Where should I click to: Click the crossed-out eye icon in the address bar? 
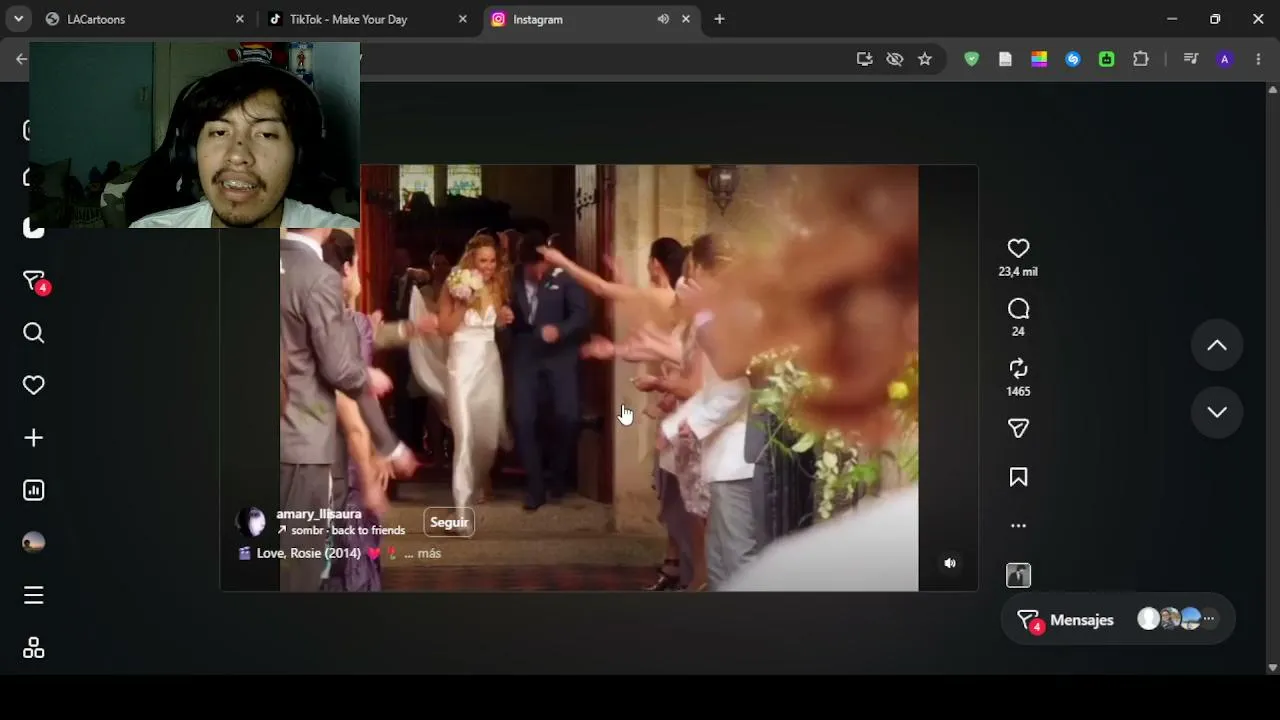895,59
